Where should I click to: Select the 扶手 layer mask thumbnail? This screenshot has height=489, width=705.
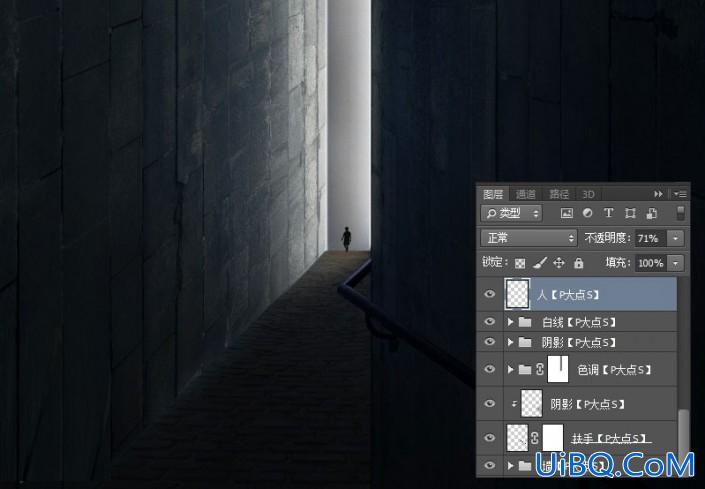click(x=553, y=438)
